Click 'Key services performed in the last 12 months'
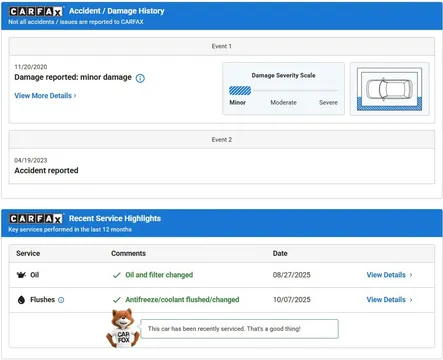Viewport: 443px width, 360px height. (x=70, y=230)
